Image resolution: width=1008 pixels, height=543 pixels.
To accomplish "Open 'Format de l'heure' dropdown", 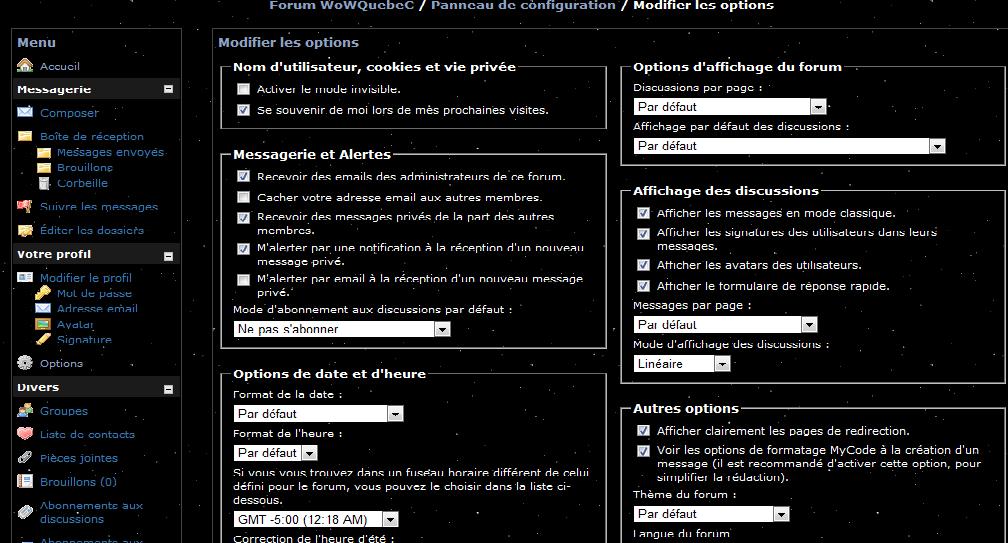I will pos(275,453).
